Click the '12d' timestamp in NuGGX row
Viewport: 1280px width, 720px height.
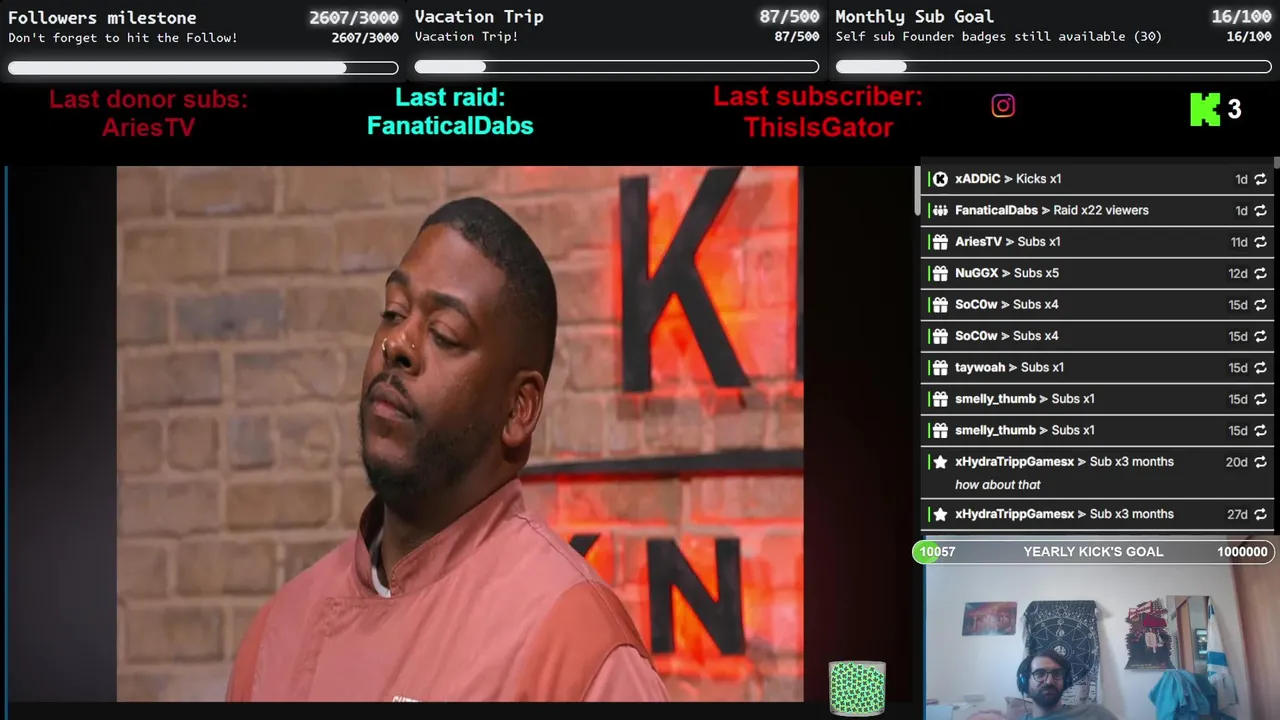[1238, 273]
